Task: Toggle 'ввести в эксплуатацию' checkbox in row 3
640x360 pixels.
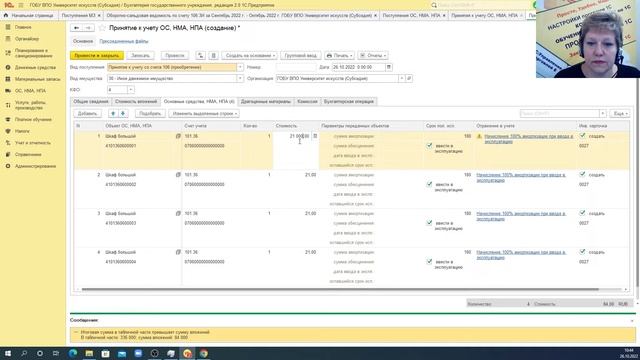Action: point(429,223)
